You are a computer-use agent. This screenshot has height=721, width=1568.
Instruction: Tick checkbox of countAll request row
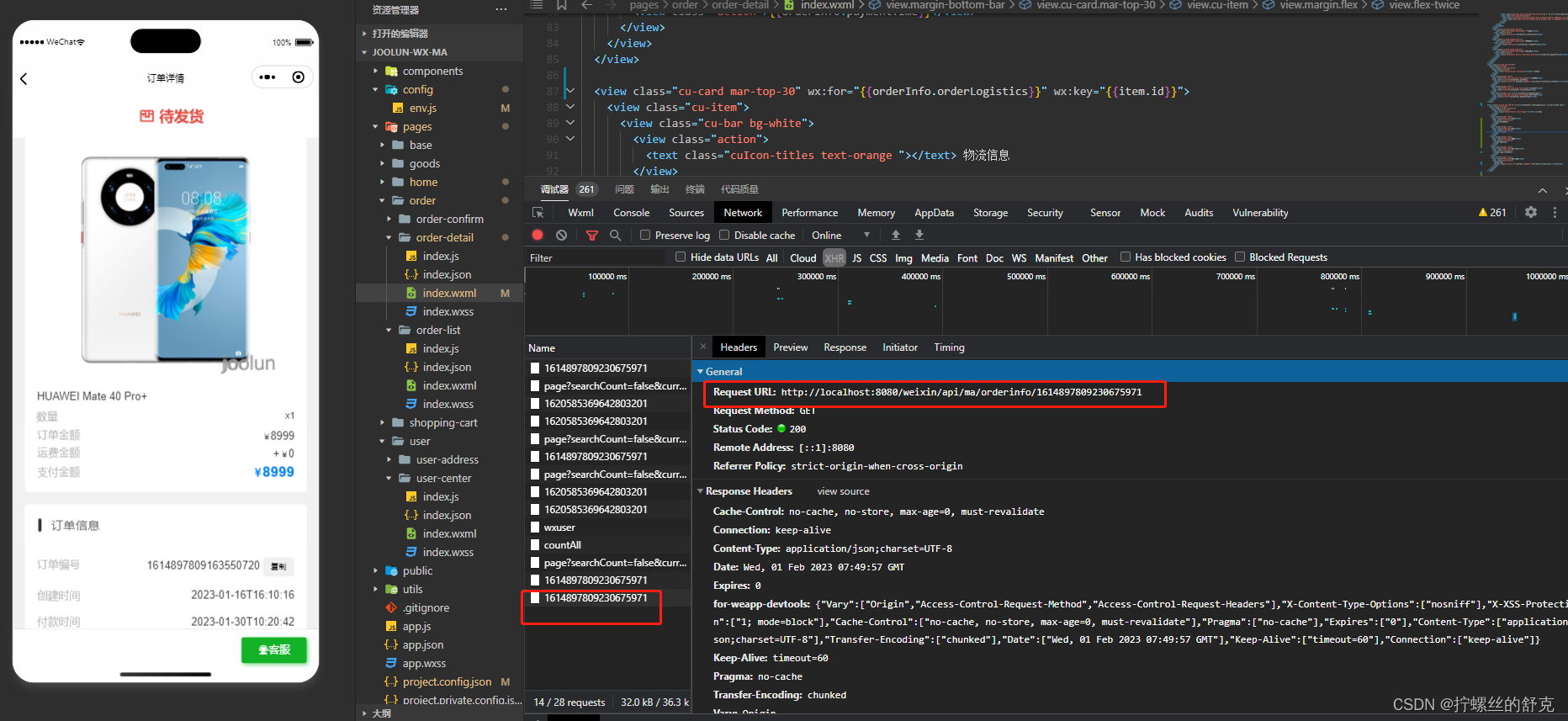(x=535, y=545)
